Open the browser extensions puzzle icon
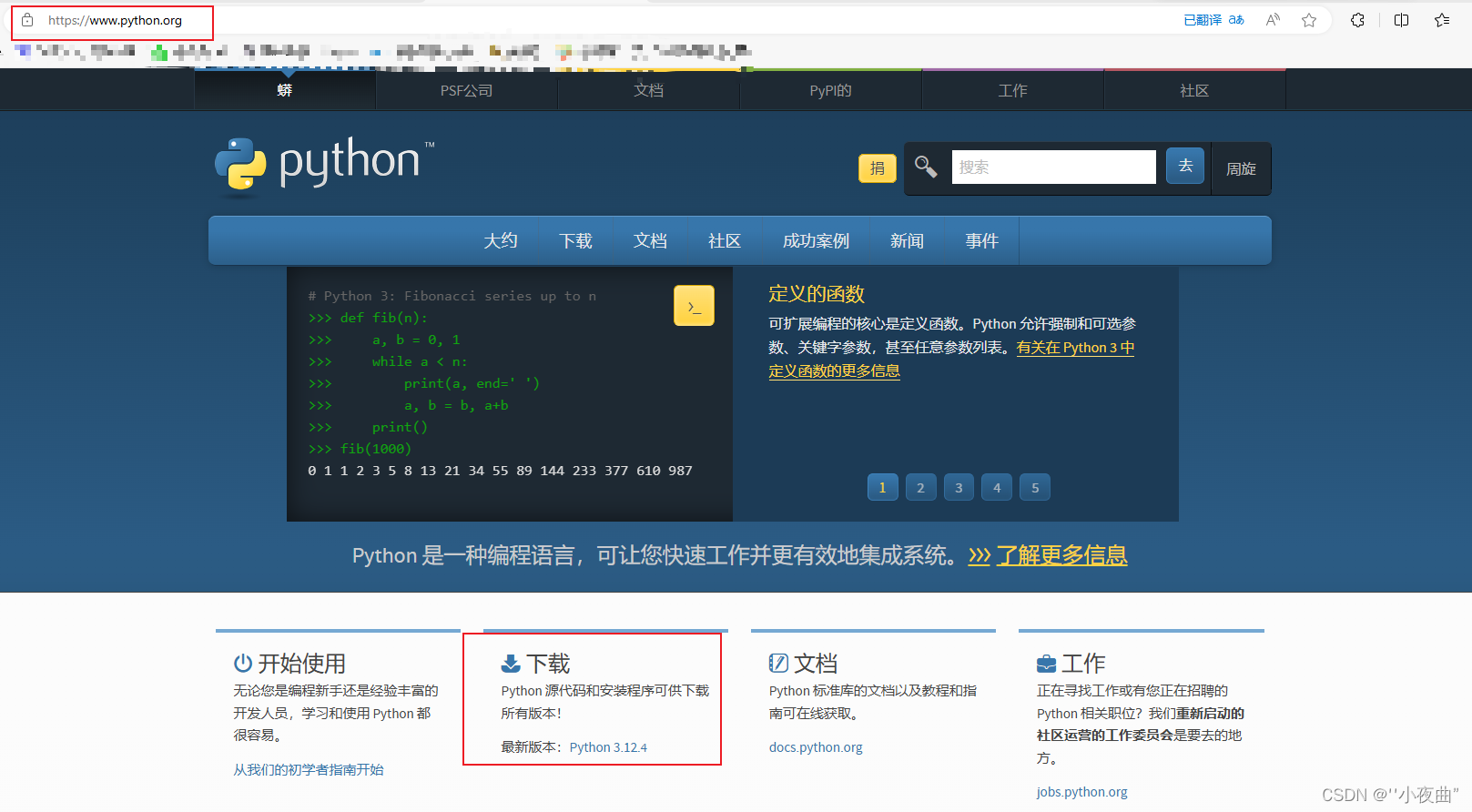Viewport: 1472px width, 812px height. click(1357, 20)
